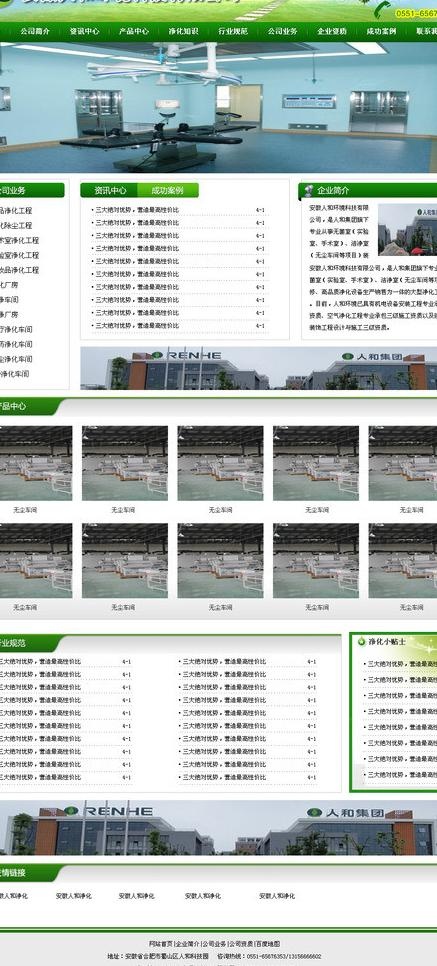437x966 pixels.
Task: Click 公司业务 link in the footer
Action: point(214,944)
